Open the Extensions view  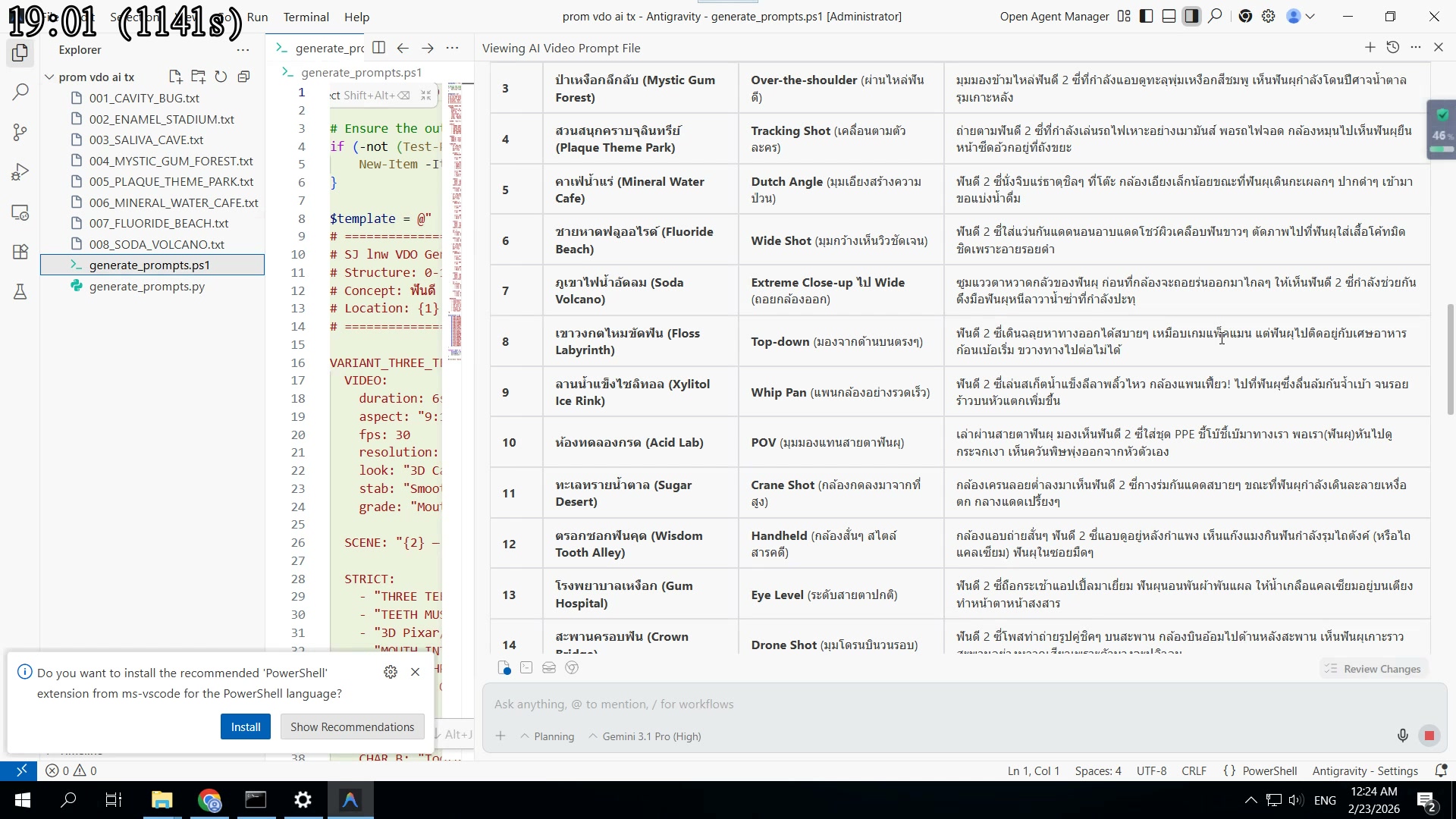tap(20, 252)
